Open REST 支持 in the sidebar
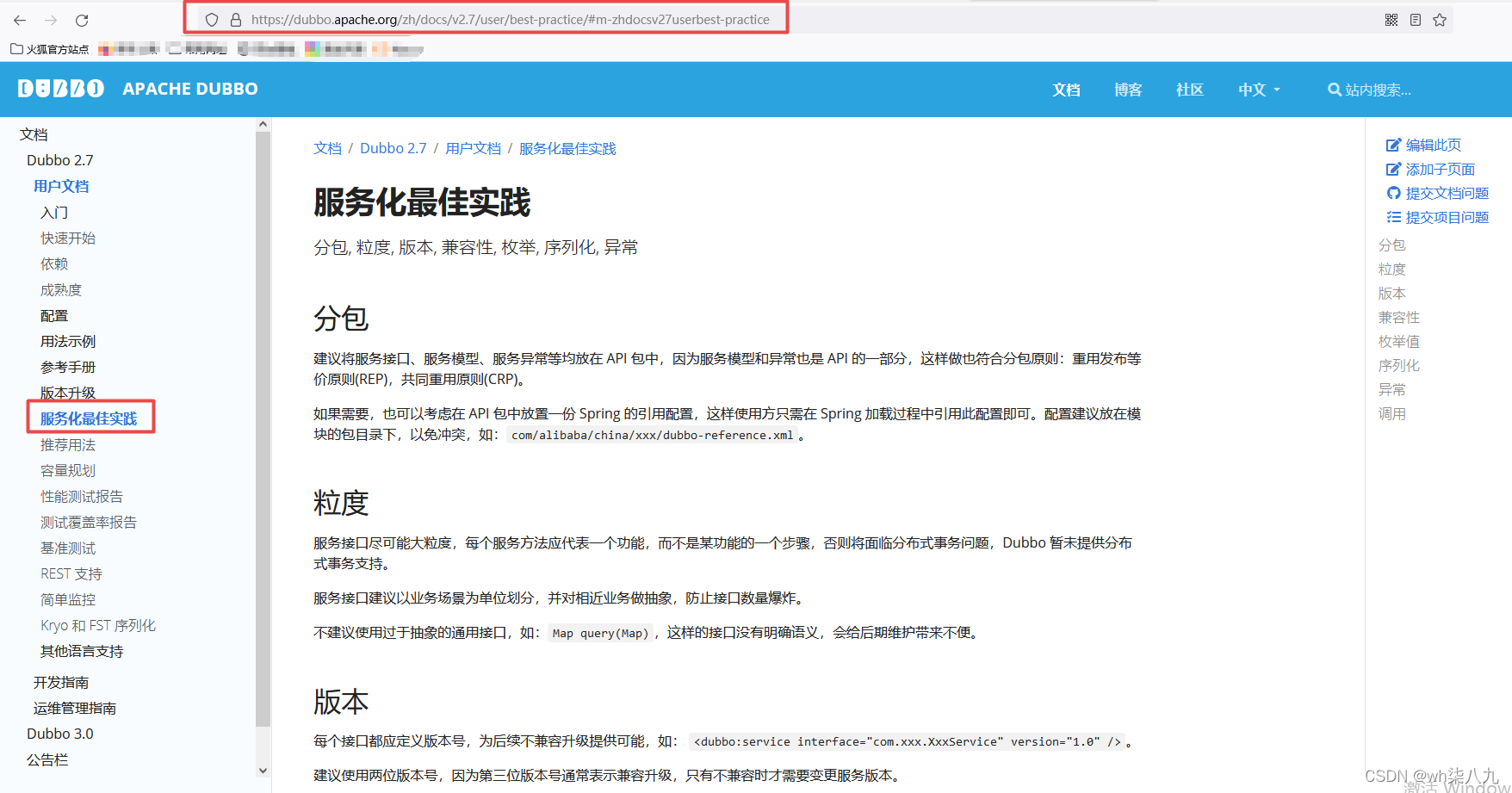 (x=71, y=573)
